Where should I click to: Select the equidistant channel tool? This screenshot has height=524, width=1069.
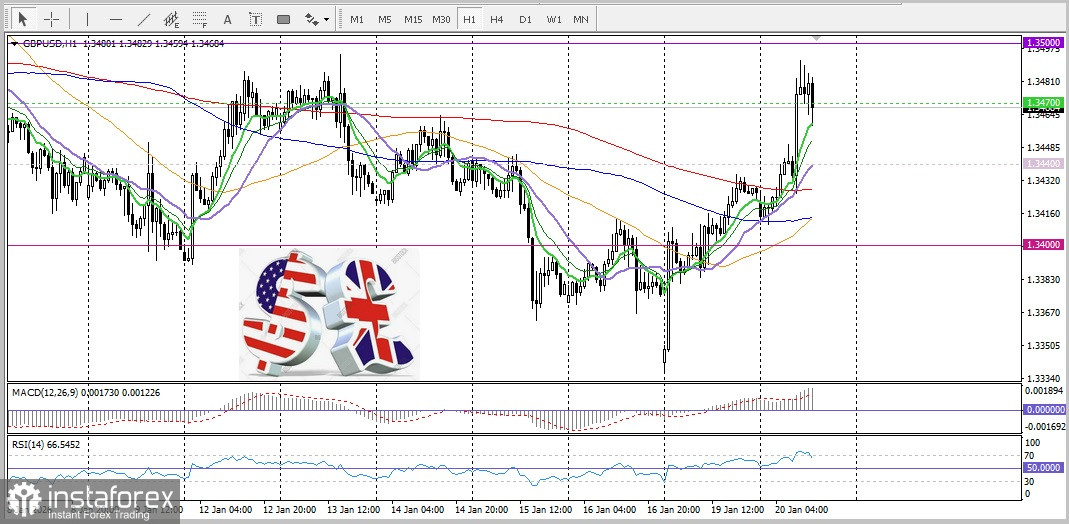(172, 19)
